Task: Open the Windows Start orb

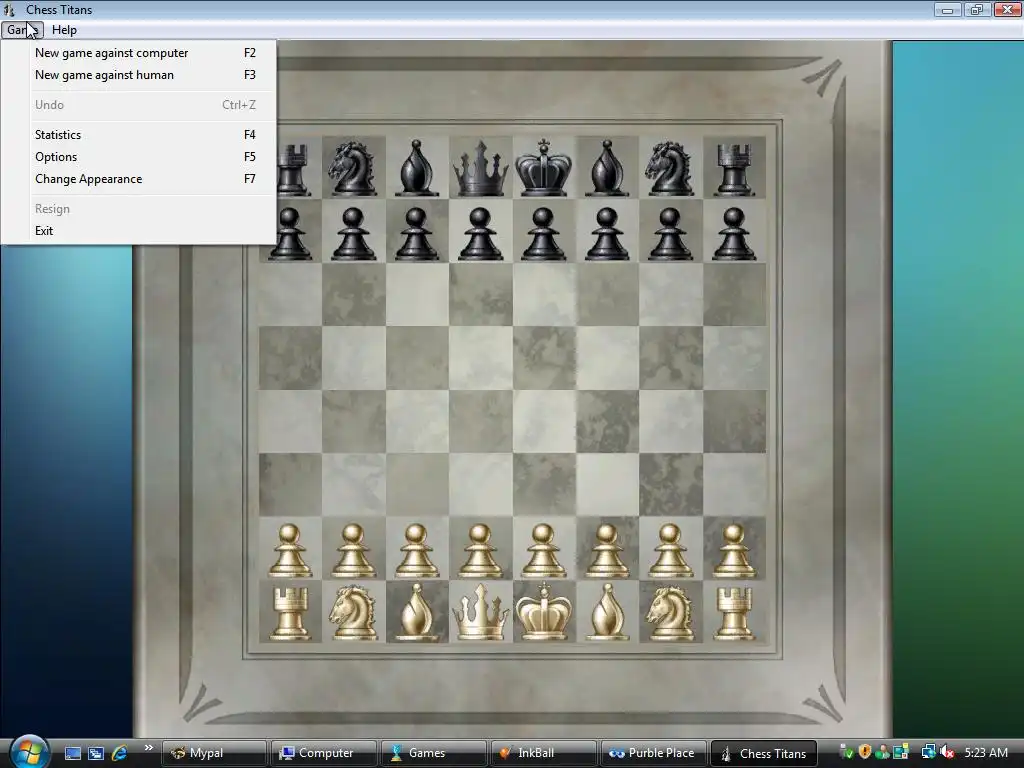Action: tap(29, 752)
